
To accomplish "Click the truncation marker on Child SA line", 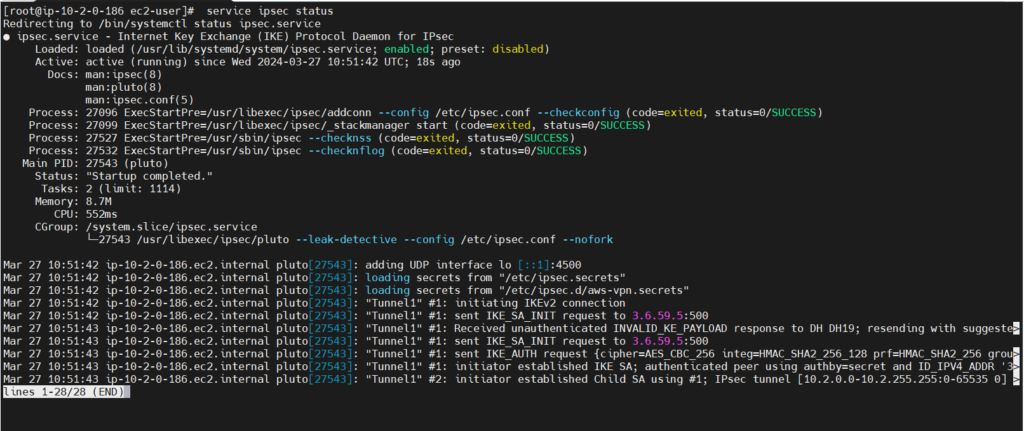I will (x=1016, y=379).
